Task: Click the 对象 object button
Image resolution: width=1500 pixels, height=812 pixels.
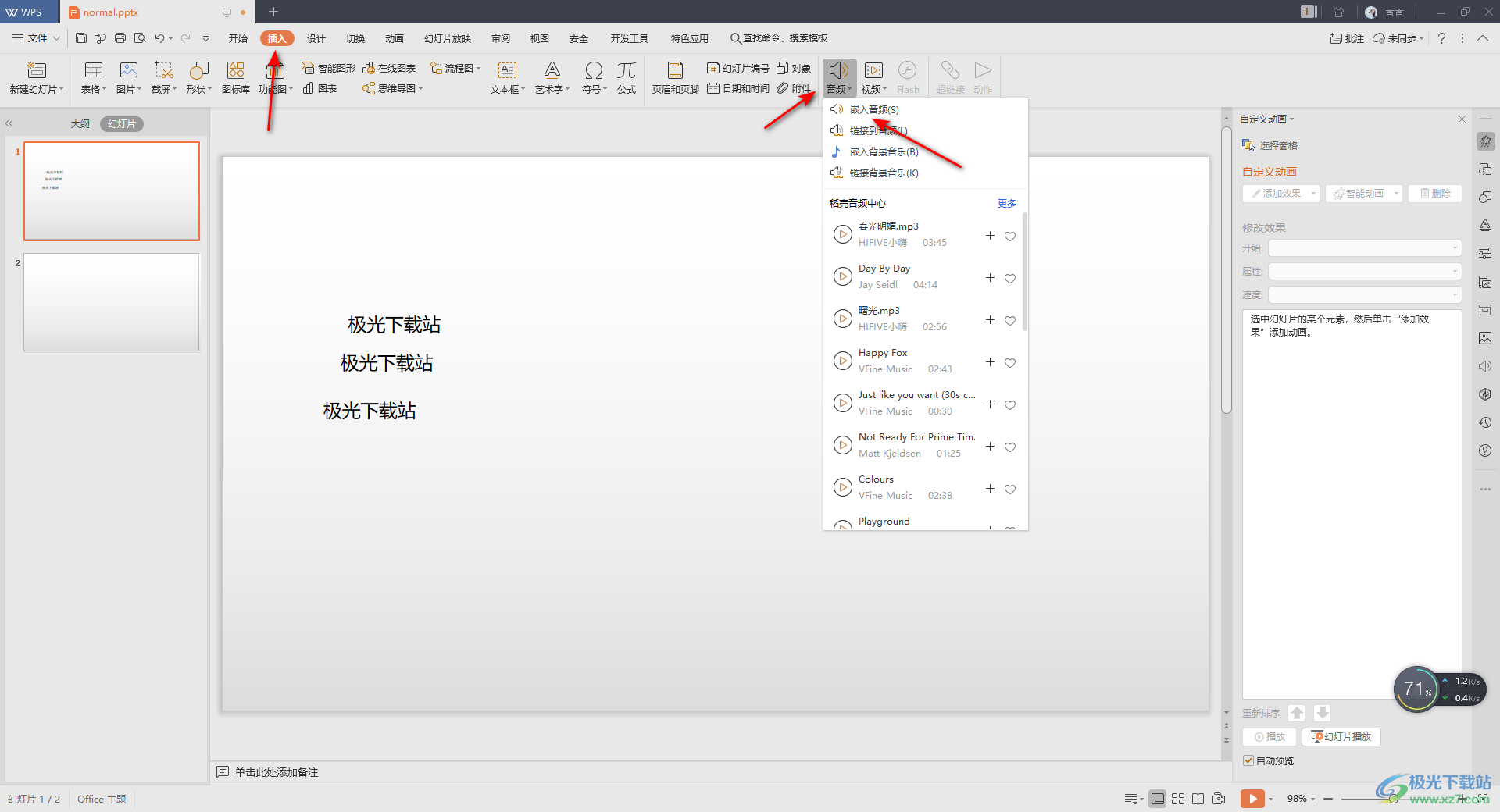Action: coord(794,68)
